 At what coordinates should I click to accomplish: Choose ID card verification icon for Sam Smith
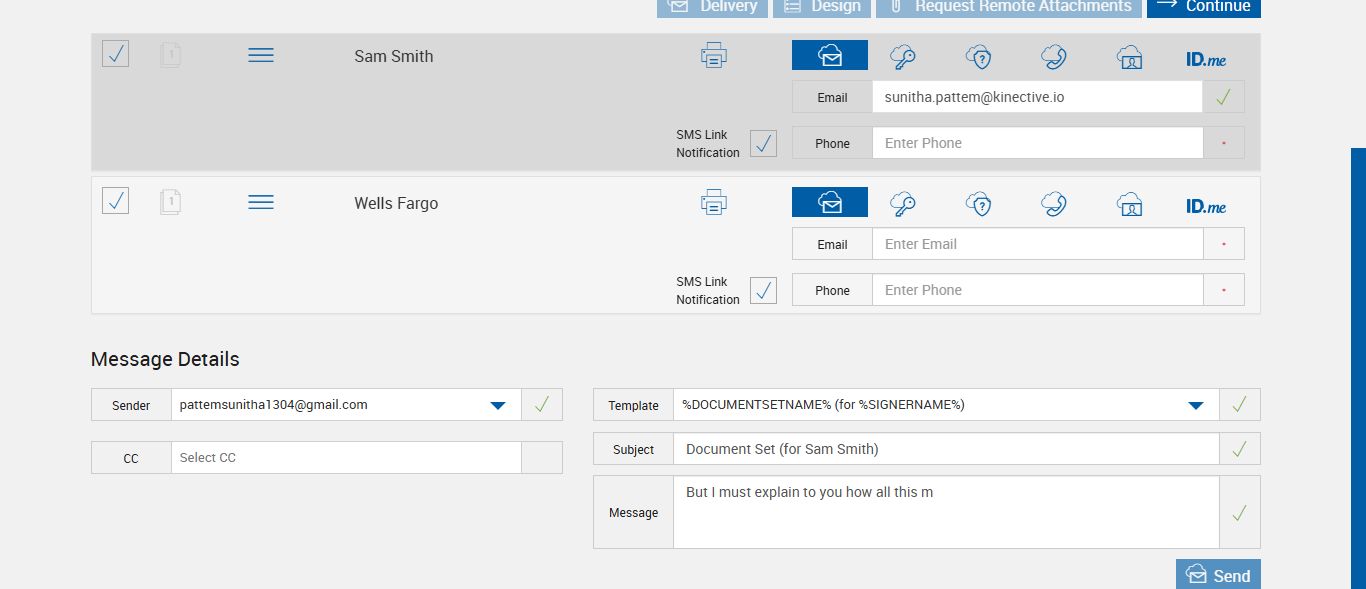pyautogui.click(x=1129, y=57)
